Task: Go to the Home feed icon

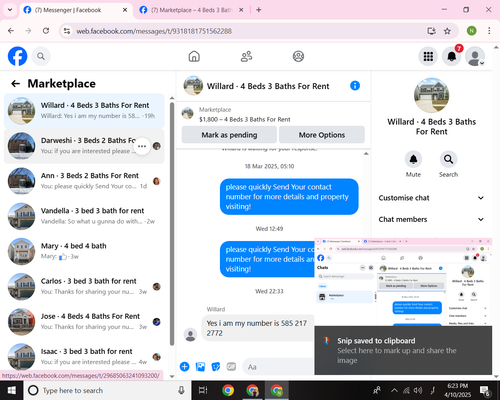Action: point(194,56)
